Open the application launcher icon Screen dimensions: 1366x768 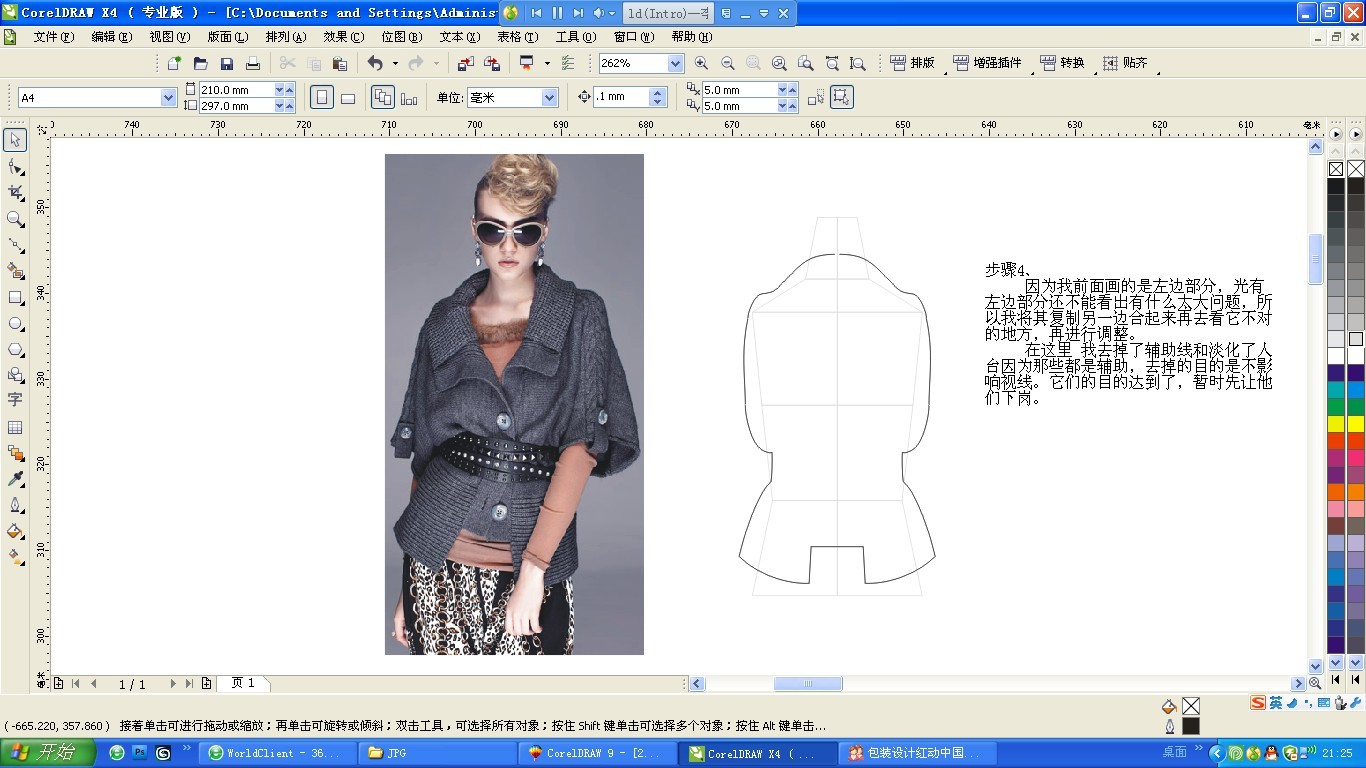527,63
